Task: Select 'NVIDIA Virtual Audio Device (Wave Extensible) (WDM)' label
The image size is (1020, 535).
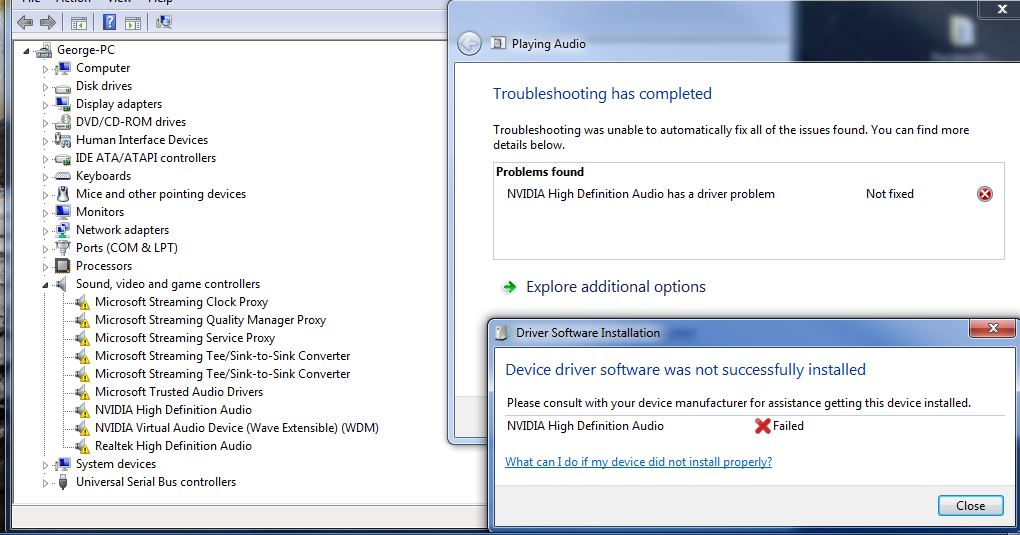Action: click(237, 428)
